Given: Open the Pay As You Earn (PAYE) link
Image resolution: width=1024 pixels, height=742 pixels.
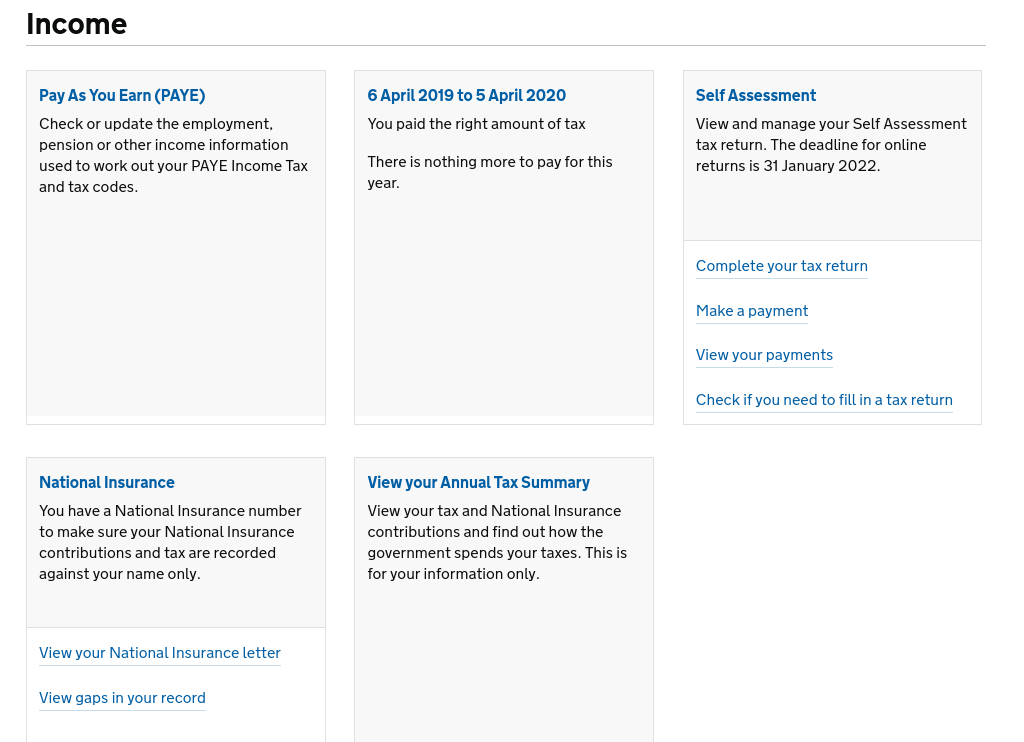Looking at the screenshot, I should point(122,96).
